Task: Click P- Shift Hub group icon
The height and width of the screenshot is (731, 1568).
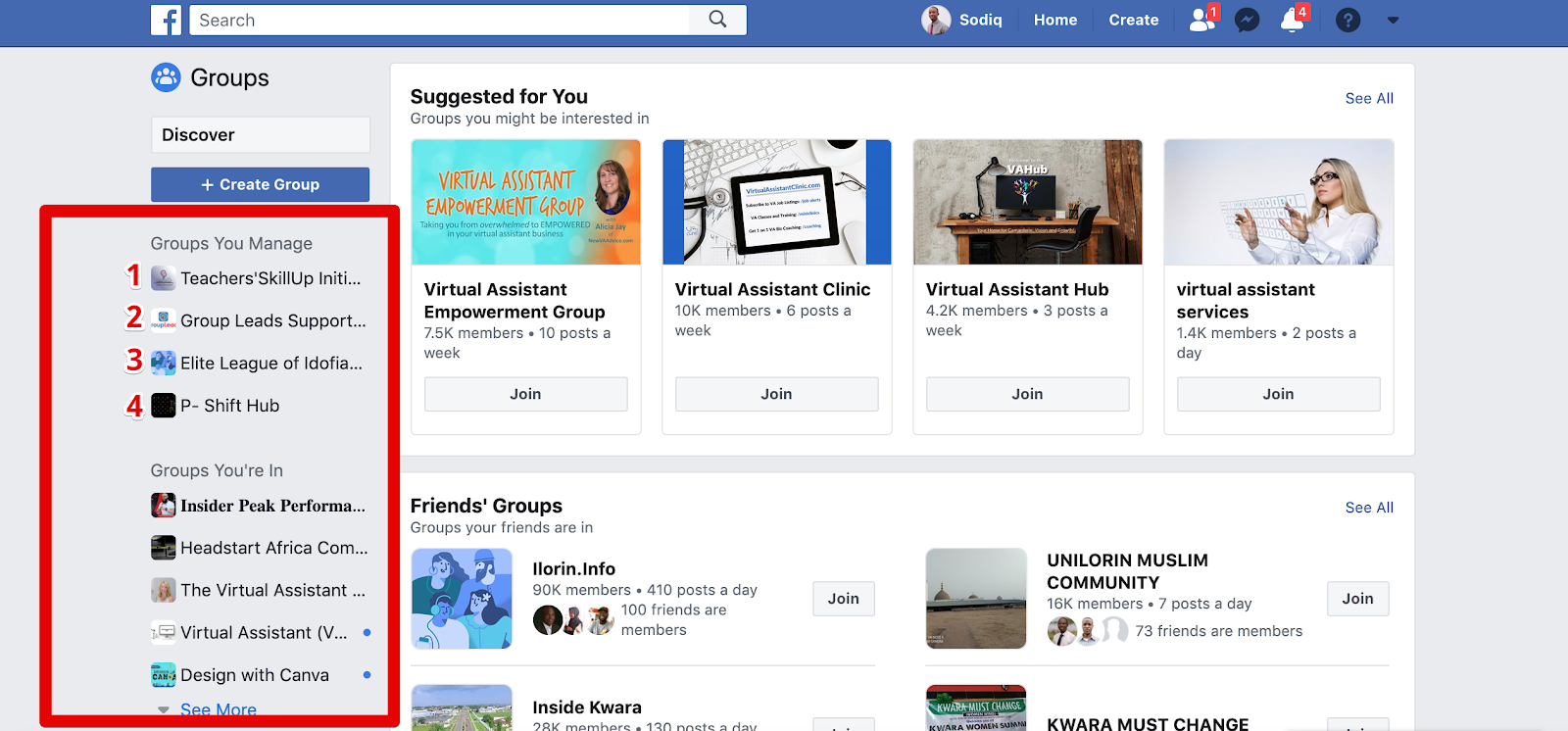Action: tap(164, 406)
